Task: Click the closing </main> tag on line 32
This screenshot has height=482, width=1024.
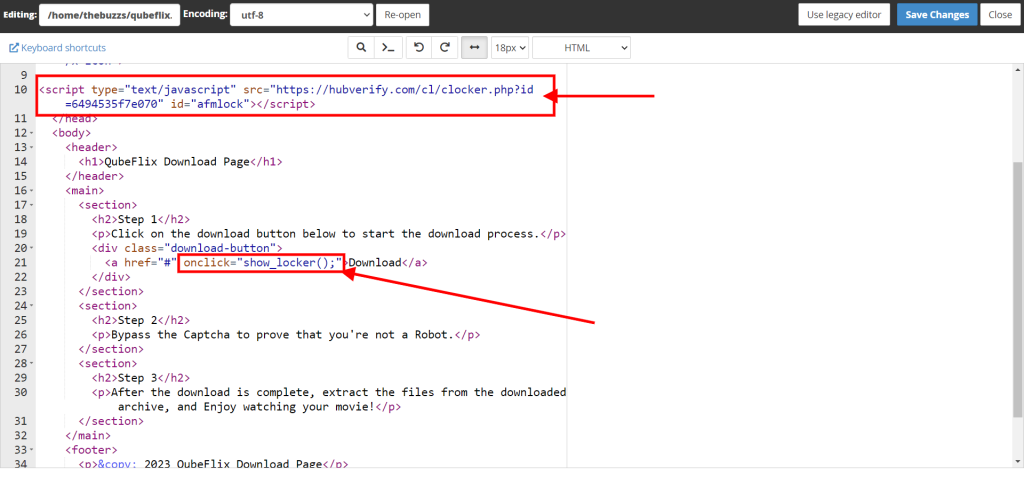Action: (x=88, y=435)
